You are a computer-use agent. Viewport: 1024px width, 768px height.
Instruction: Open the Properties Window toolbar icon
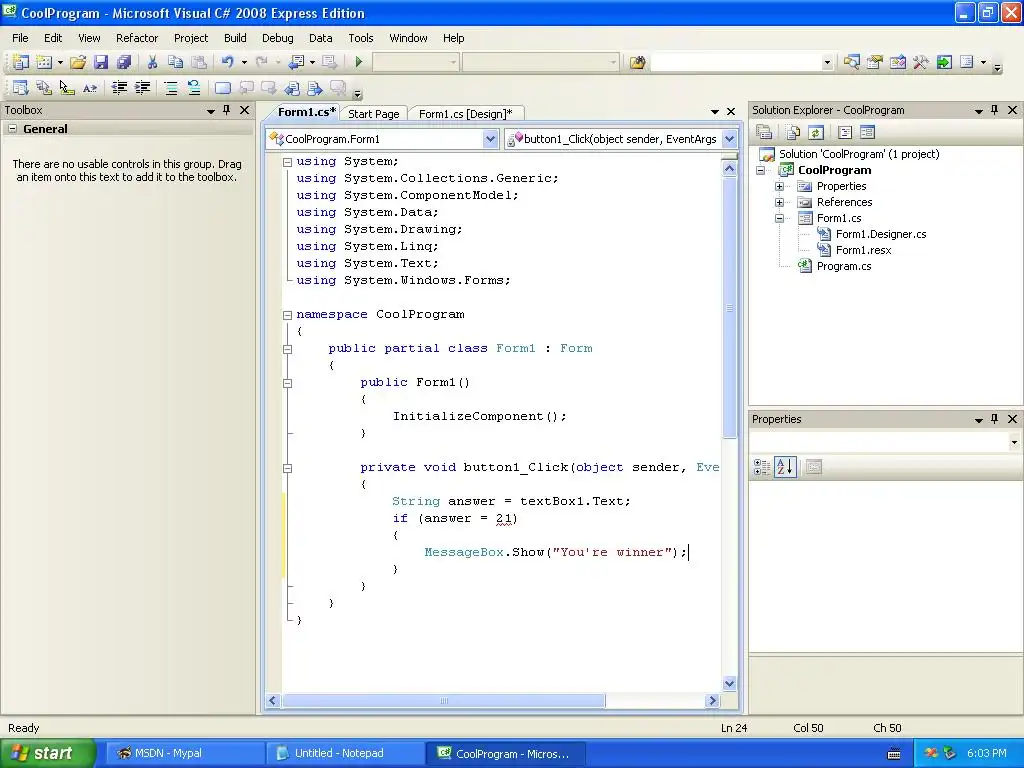point(874,62)
